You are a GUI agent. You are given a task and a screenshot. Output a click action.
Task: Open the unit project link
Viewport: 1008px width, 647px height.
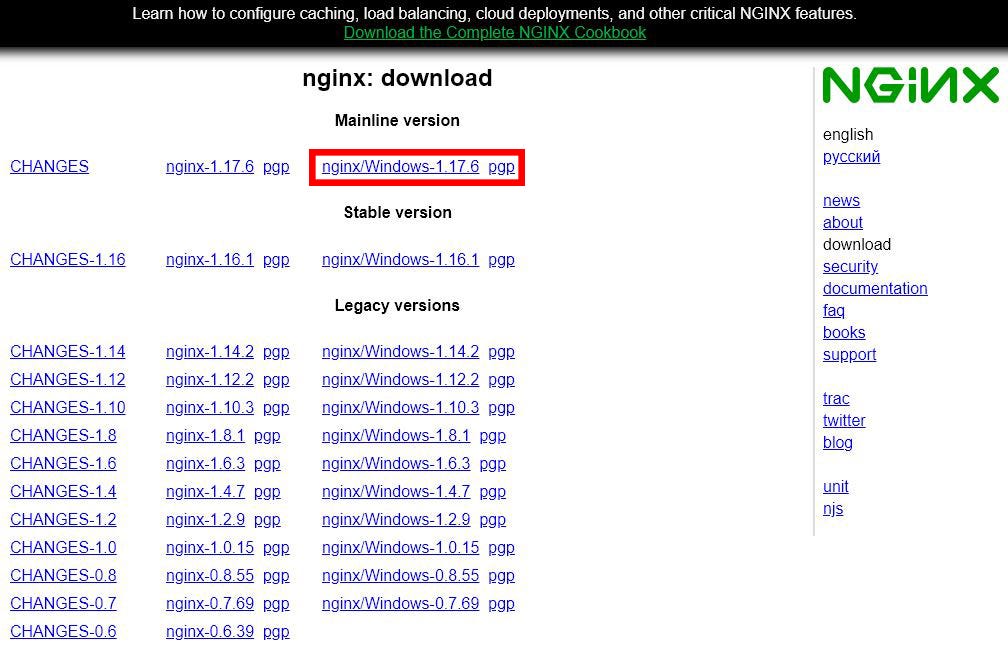tap(836, 487)
